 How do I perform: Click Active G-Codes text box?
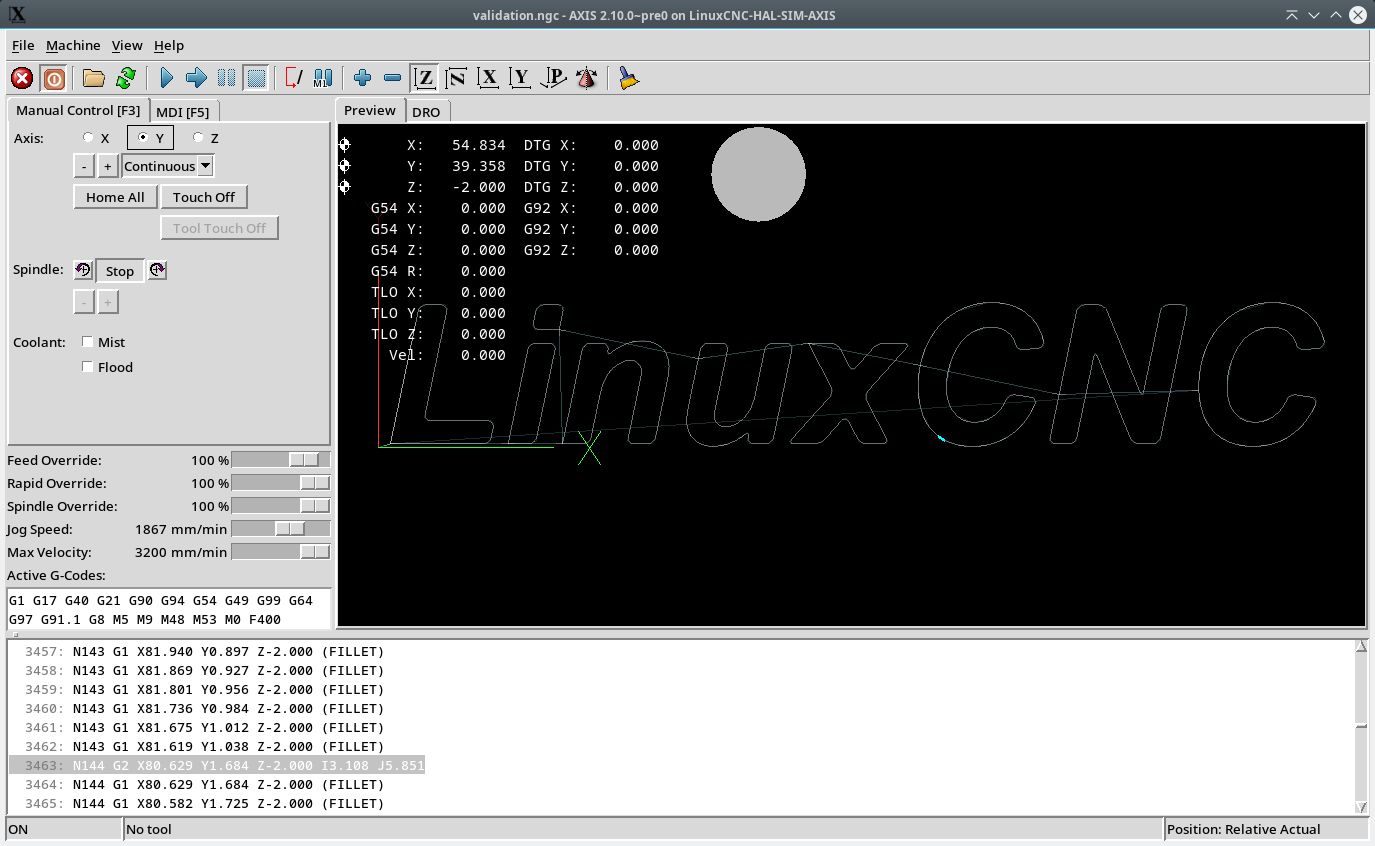pos(169,610)
